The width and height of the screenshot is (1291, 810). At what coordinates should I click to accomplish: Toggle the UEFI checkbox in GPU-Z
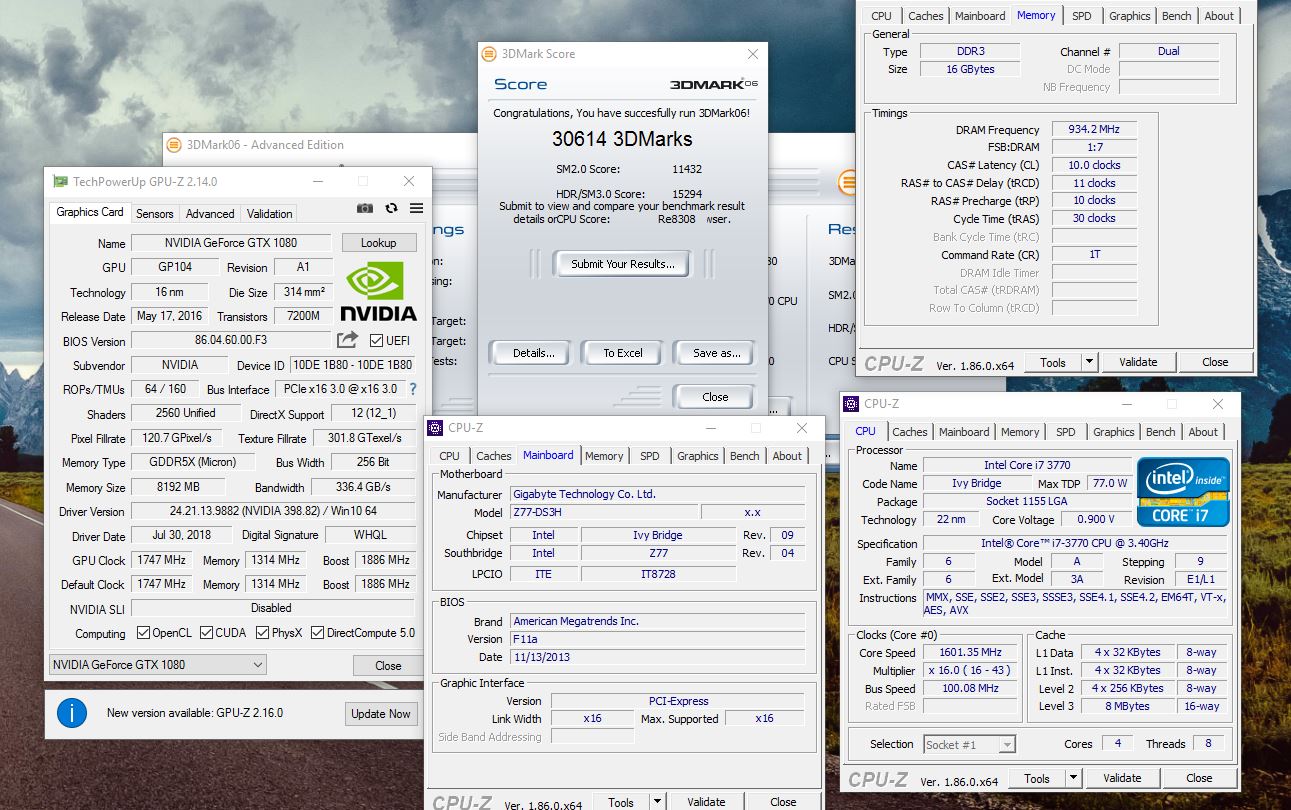pyautogui.click(x=376, y=341)
